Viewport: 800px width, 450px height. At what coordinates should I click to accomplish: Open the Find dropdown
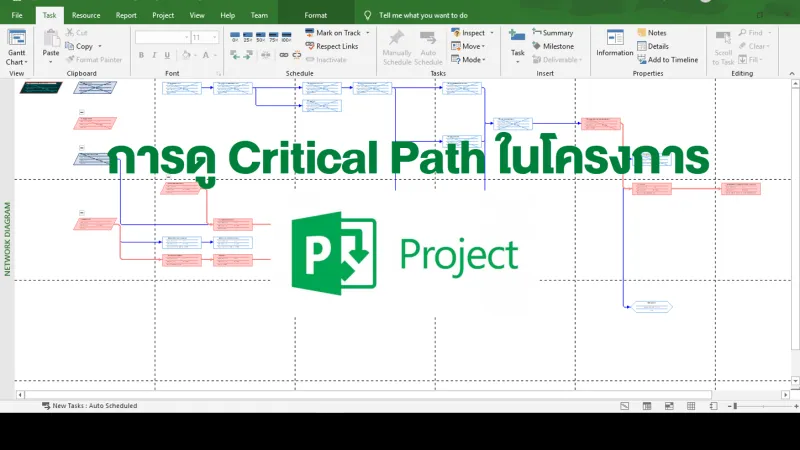[755, 33]
